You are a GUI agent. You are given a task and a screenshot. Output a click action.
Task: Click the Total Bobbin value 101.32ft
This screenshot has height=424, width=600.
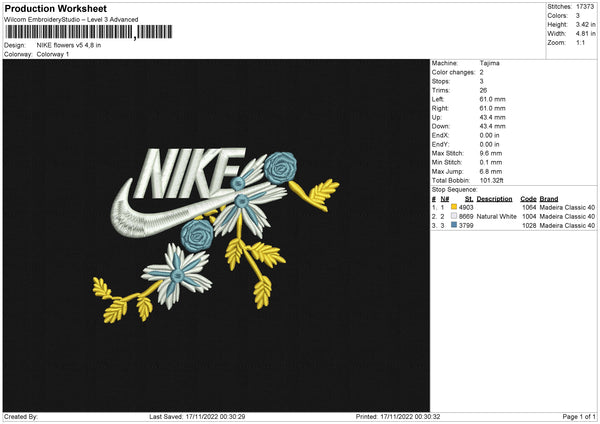click(491, 180)
